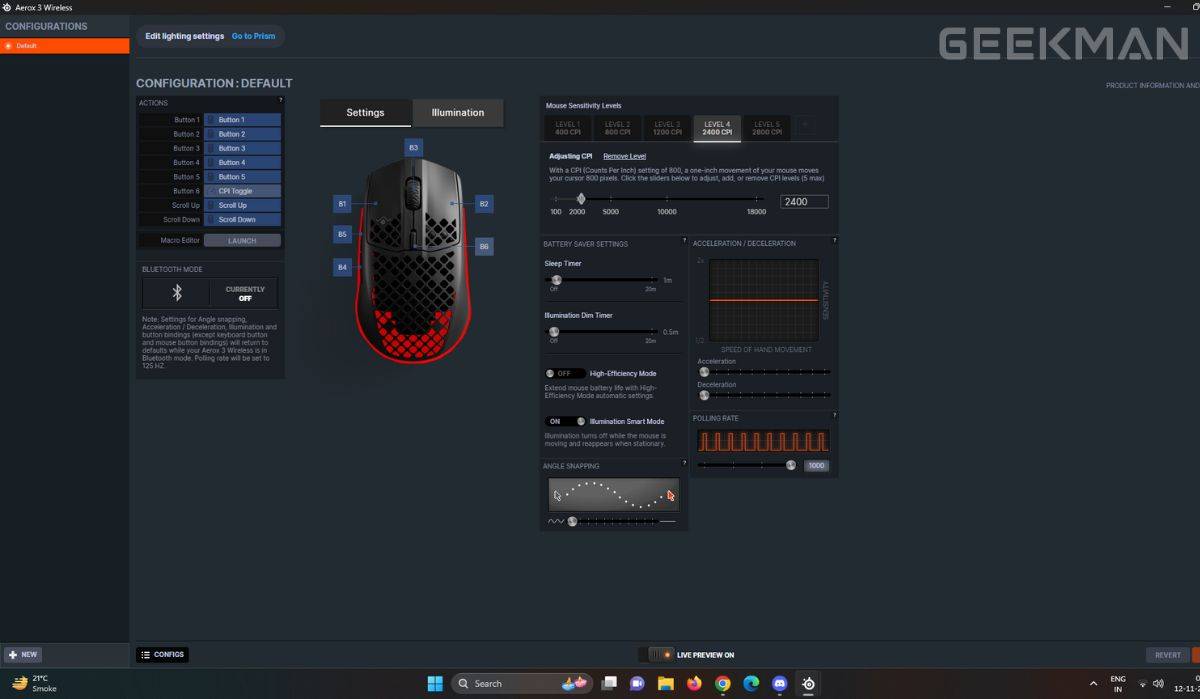Select the B3 marker above the mouse

(413, 147)
